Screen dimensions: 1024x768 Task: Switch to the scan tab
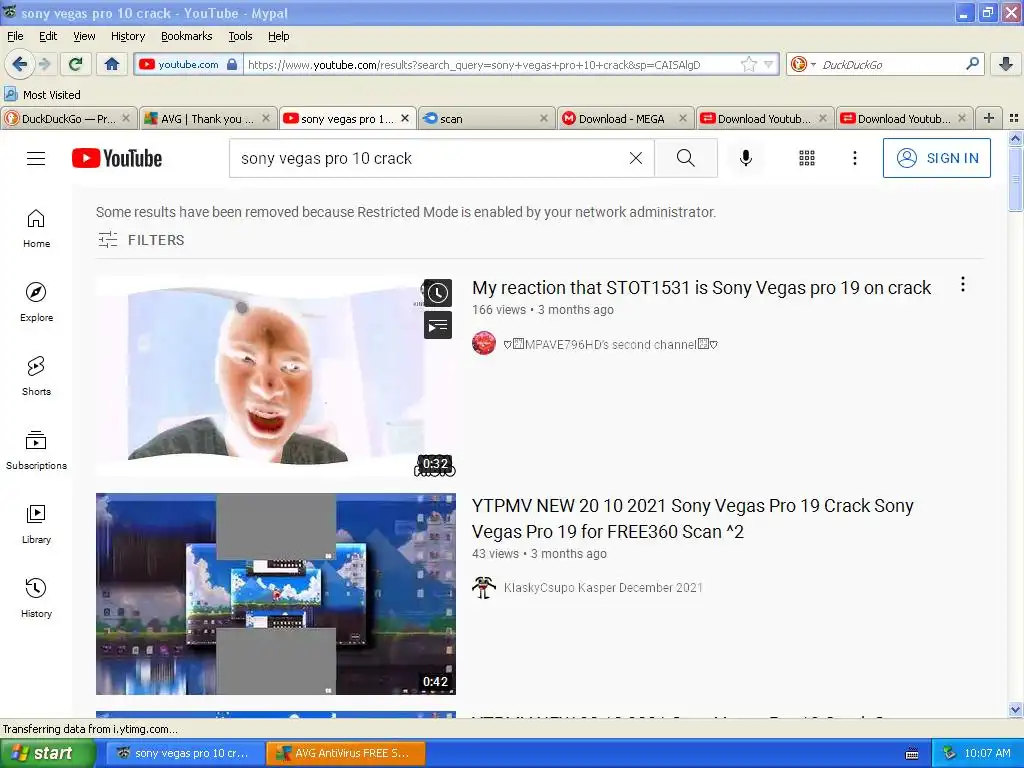tap(486, 118)
